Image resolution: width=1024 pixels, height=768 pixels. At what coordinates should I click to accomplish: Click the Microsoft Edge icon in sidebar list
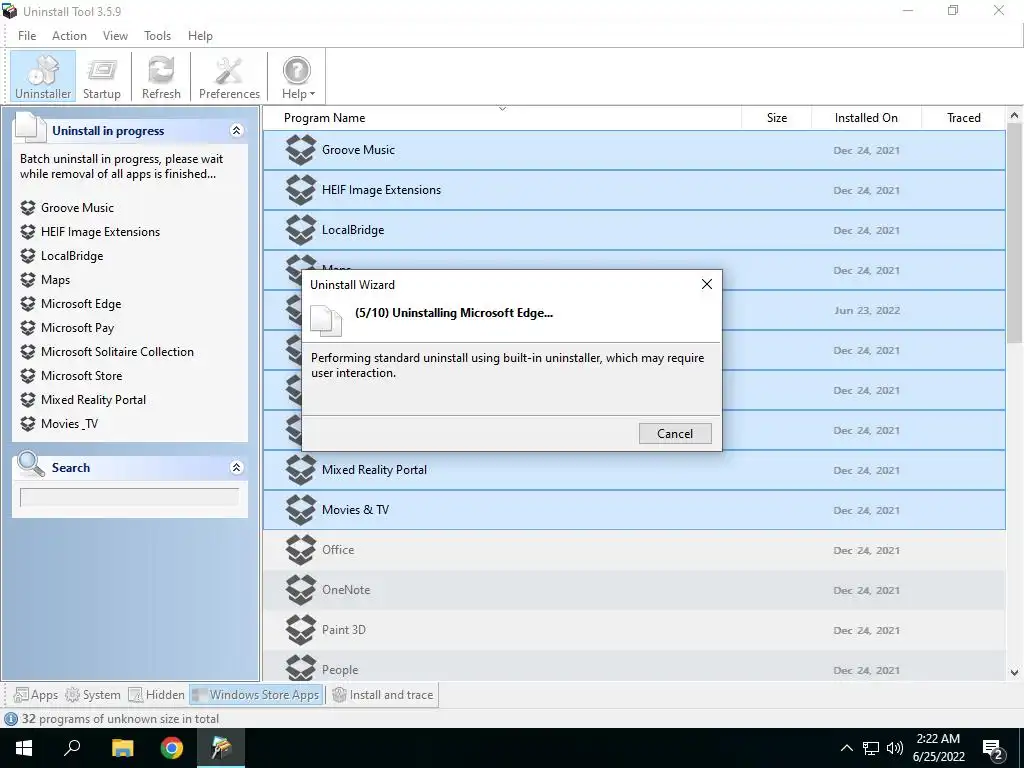[27, 304]
